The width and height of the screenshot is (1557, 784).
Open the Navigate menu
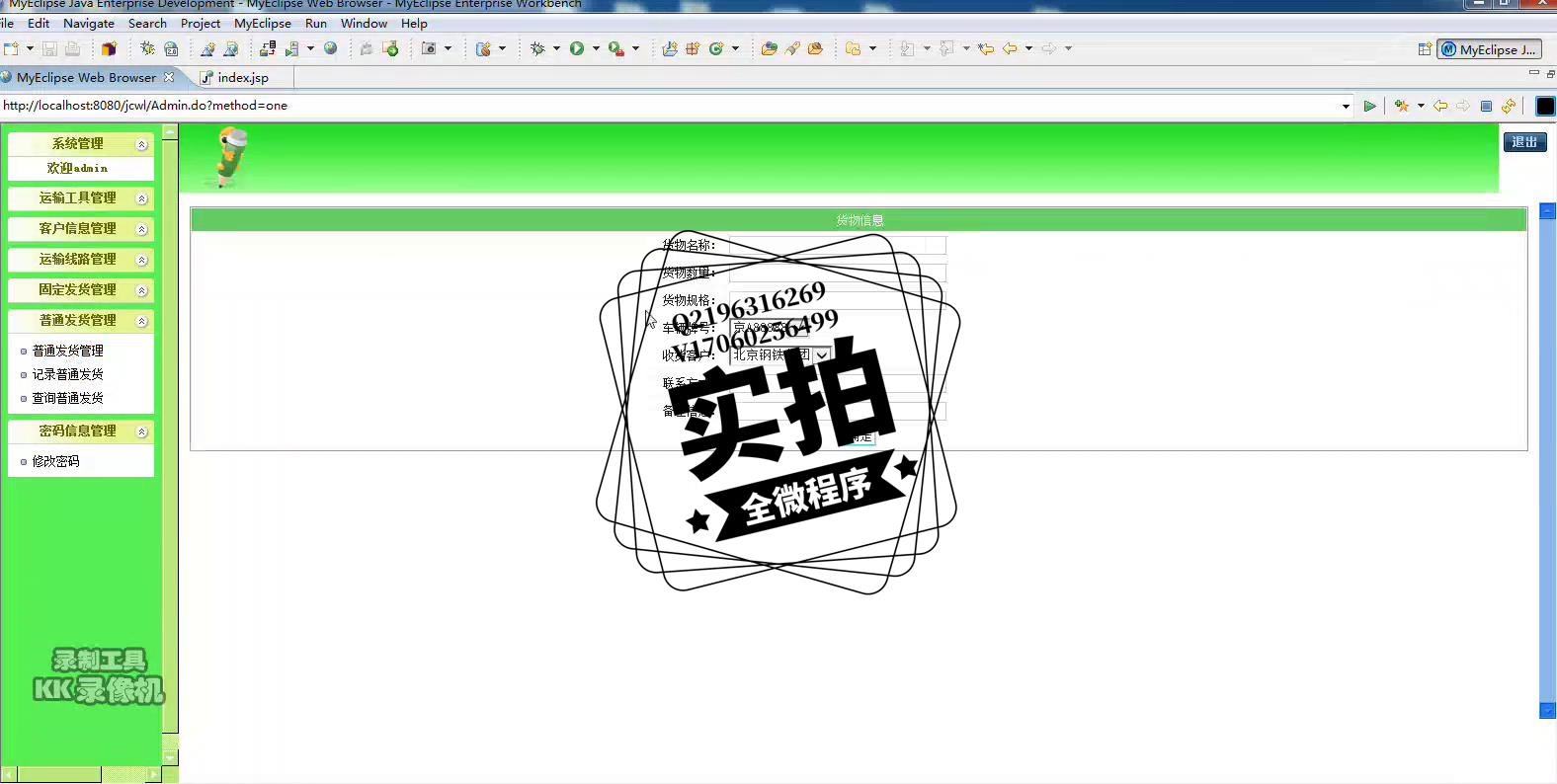point(89,23)
